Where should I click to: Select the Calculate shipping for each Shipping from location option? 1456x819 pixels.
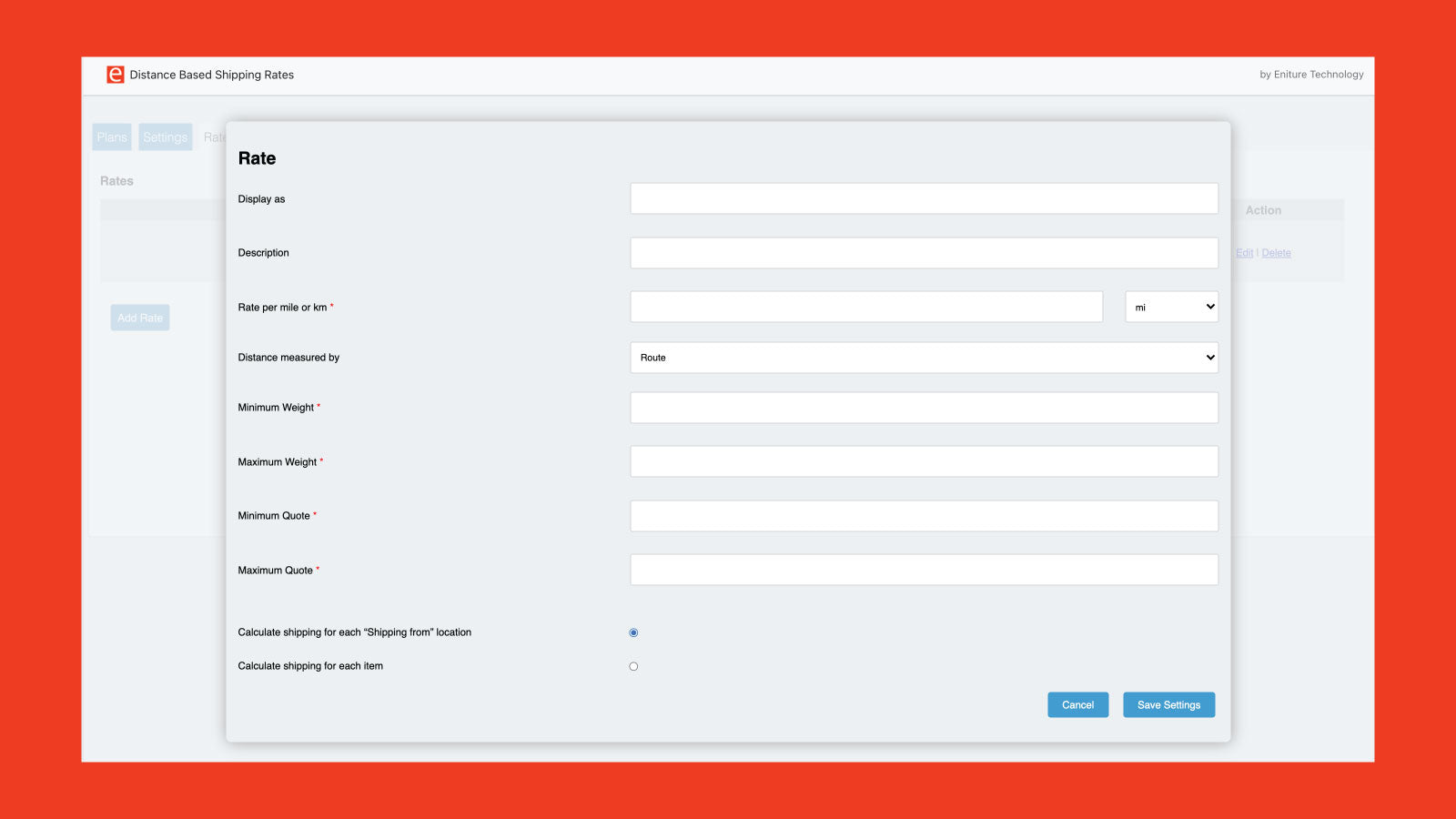pyautogui.click(x=633, y=632)
